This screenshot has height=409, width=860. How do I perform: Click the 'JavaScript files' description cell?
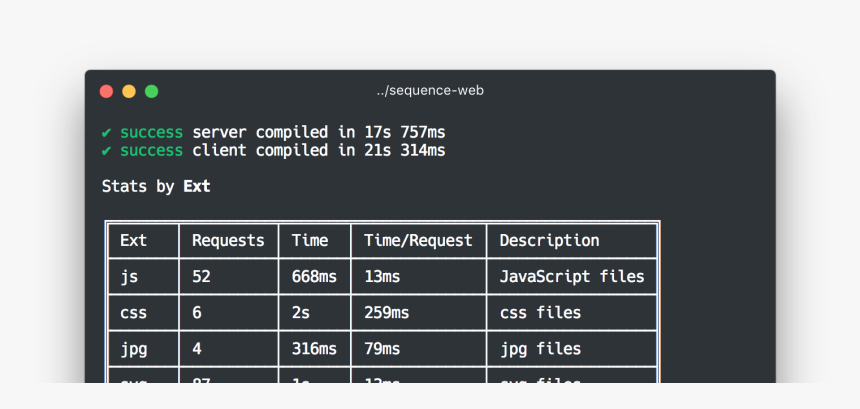[x=572, y=277]
